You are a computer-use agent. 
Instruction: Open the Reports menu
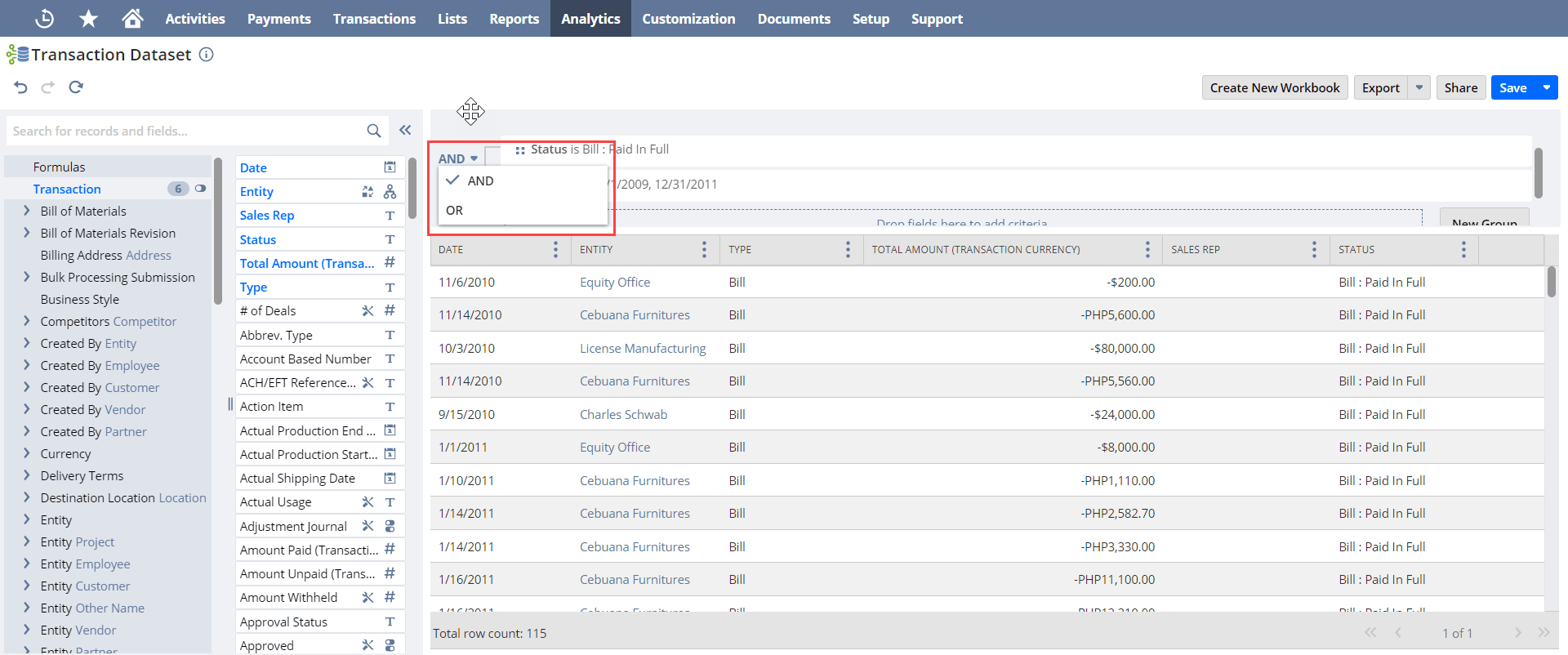514,18
